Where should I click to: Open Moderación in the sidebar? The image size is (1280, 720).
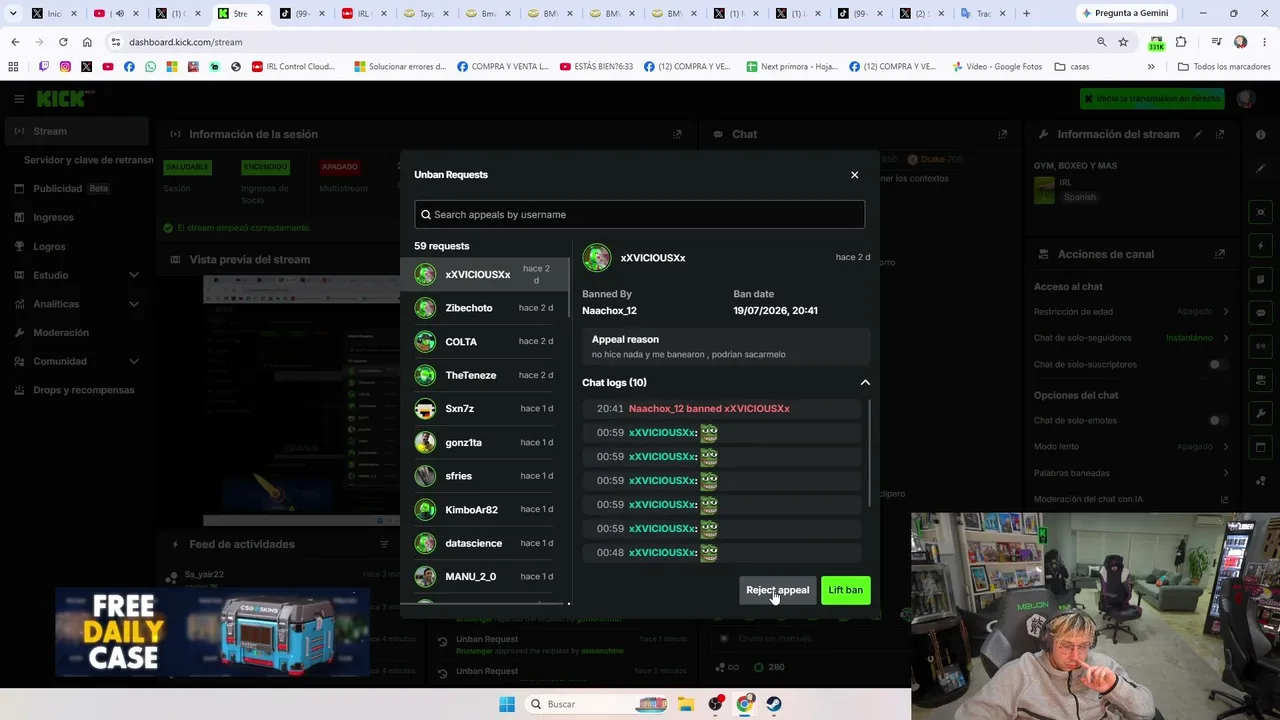[61, 332]
